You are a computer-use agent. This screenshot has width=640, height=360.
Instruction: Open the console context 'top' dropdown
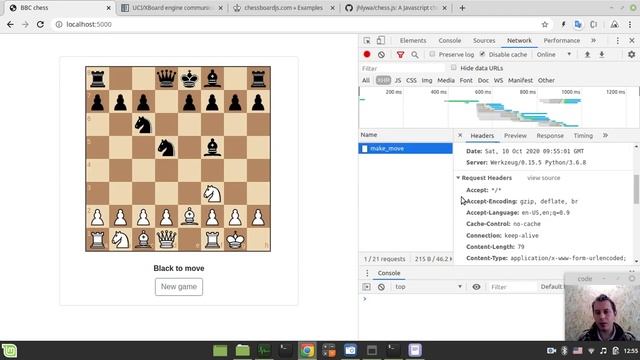pyautogui.click(x=428, y=287)
